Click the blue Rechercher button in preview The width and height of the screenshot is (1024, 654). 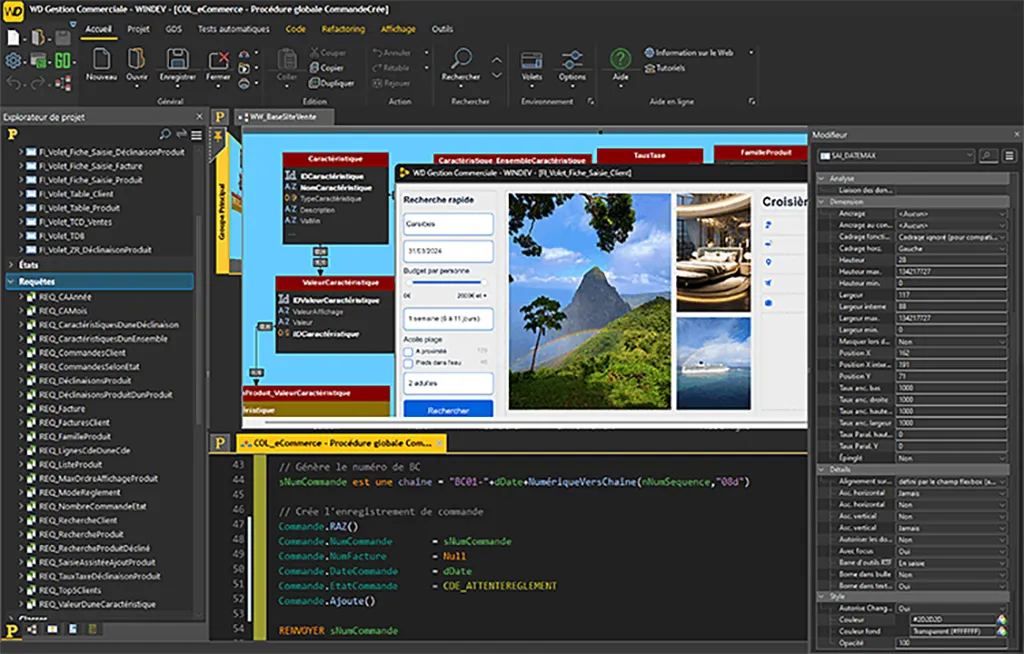click(447, 410)
